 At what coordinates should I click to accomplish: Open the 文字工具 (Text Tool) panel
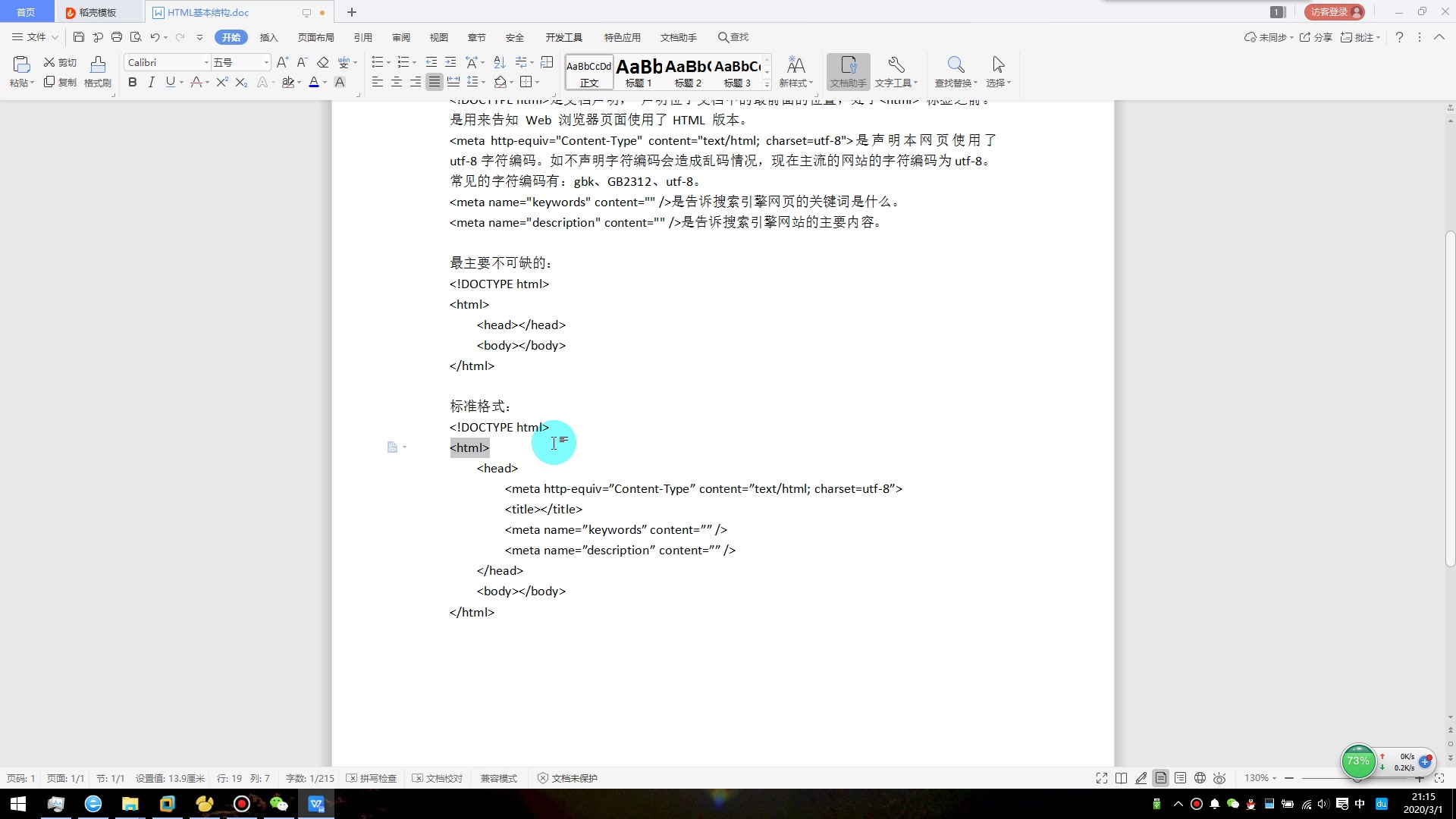point(896,71)
